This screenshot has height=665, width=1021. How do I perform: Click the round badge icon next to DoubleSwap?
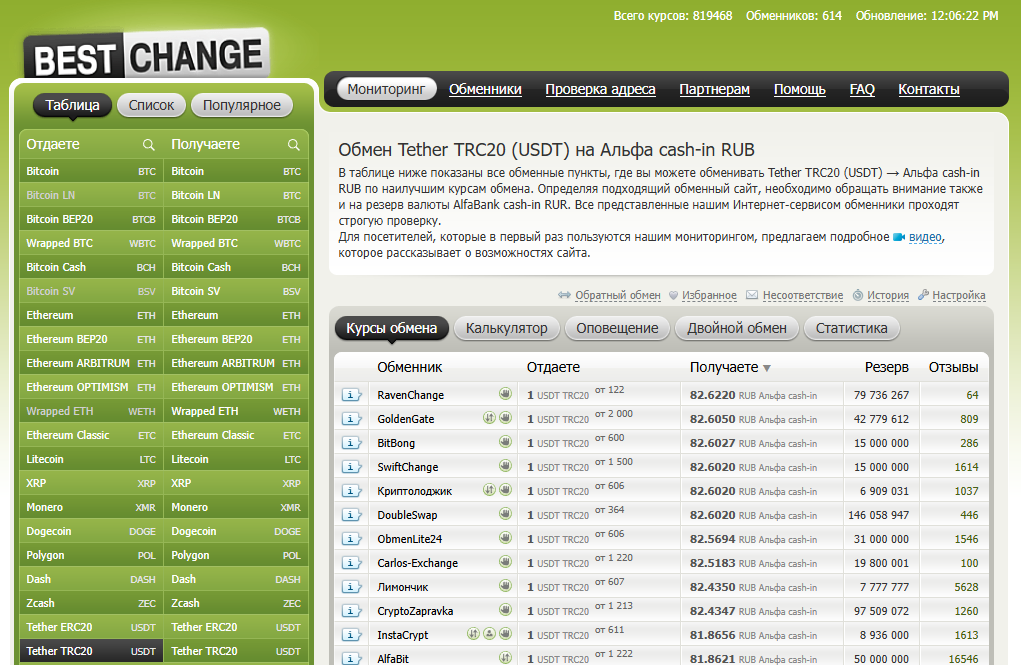tap(505, 513)
